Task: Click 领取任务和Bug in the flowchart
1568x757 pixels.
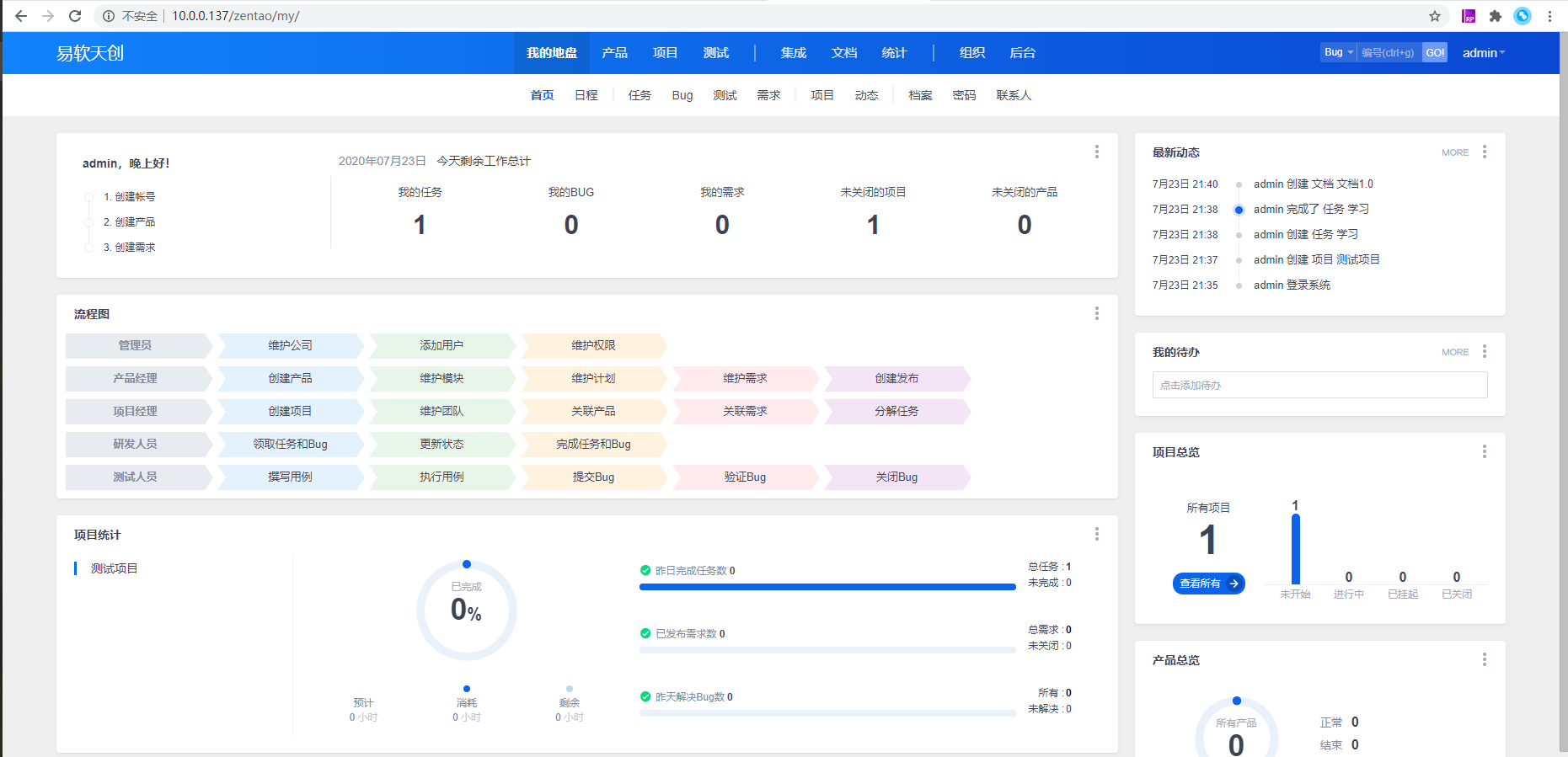Action: pyautogui.click(x=290, y=444)
